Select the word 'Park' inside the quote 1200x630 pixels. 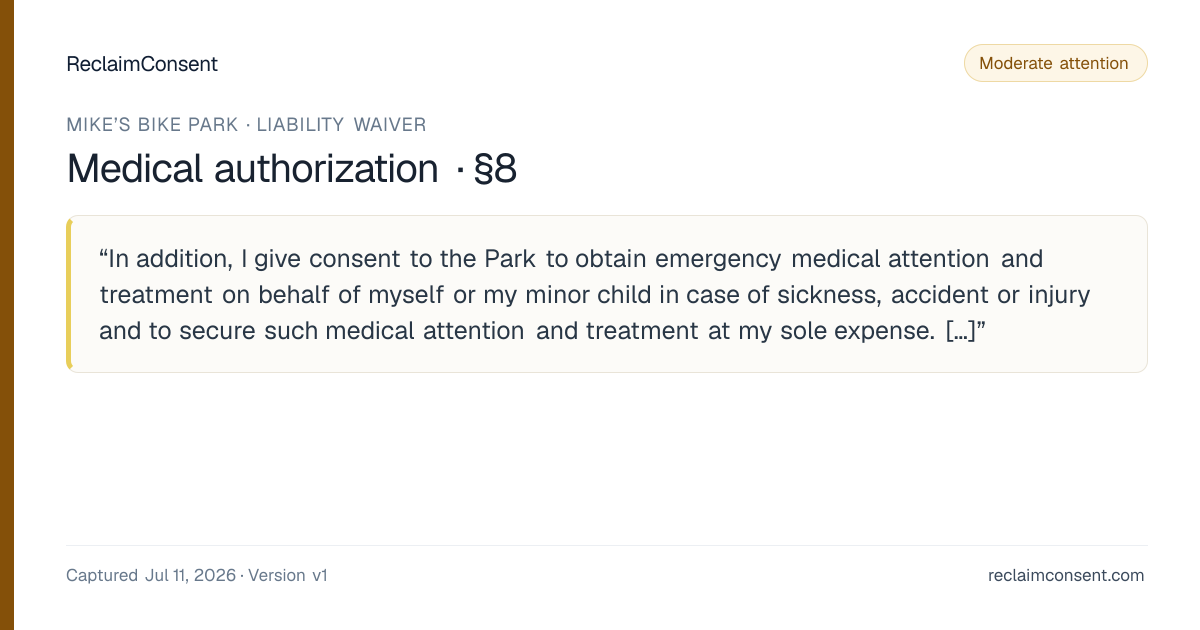[x=511, y=259]
